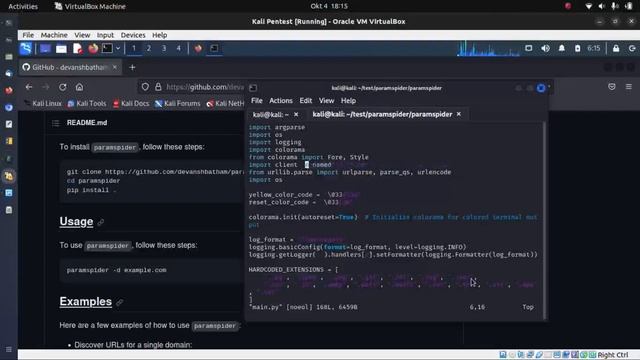Reload the current GitHub page
Image resolution: width=640 pixels, height=360 pixels.
click(62, 87)
